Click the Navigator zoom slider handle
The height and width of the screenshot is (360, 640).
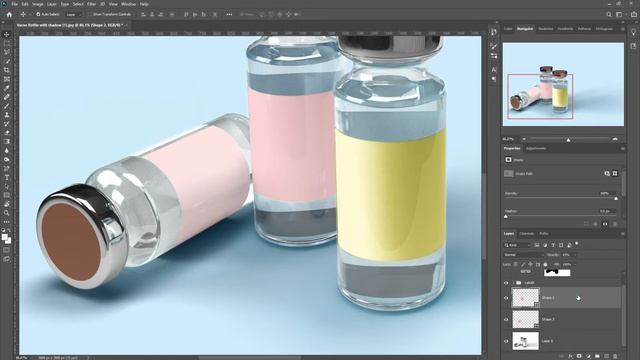(x=568, y=140)
